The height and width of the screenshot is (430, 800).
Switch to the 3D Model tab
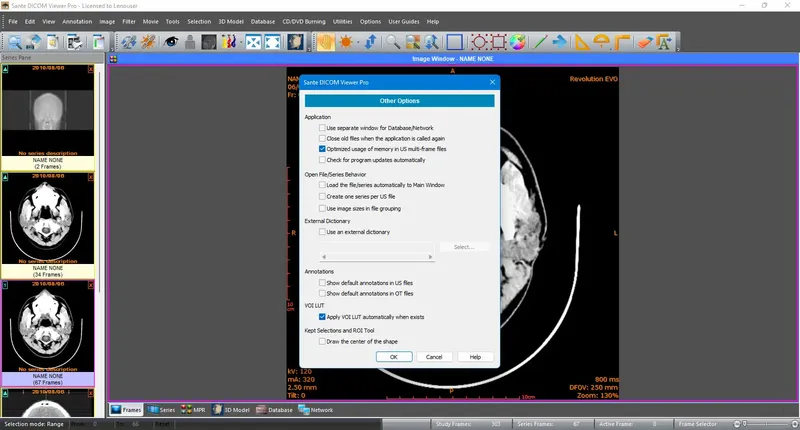tap(231, 410)
